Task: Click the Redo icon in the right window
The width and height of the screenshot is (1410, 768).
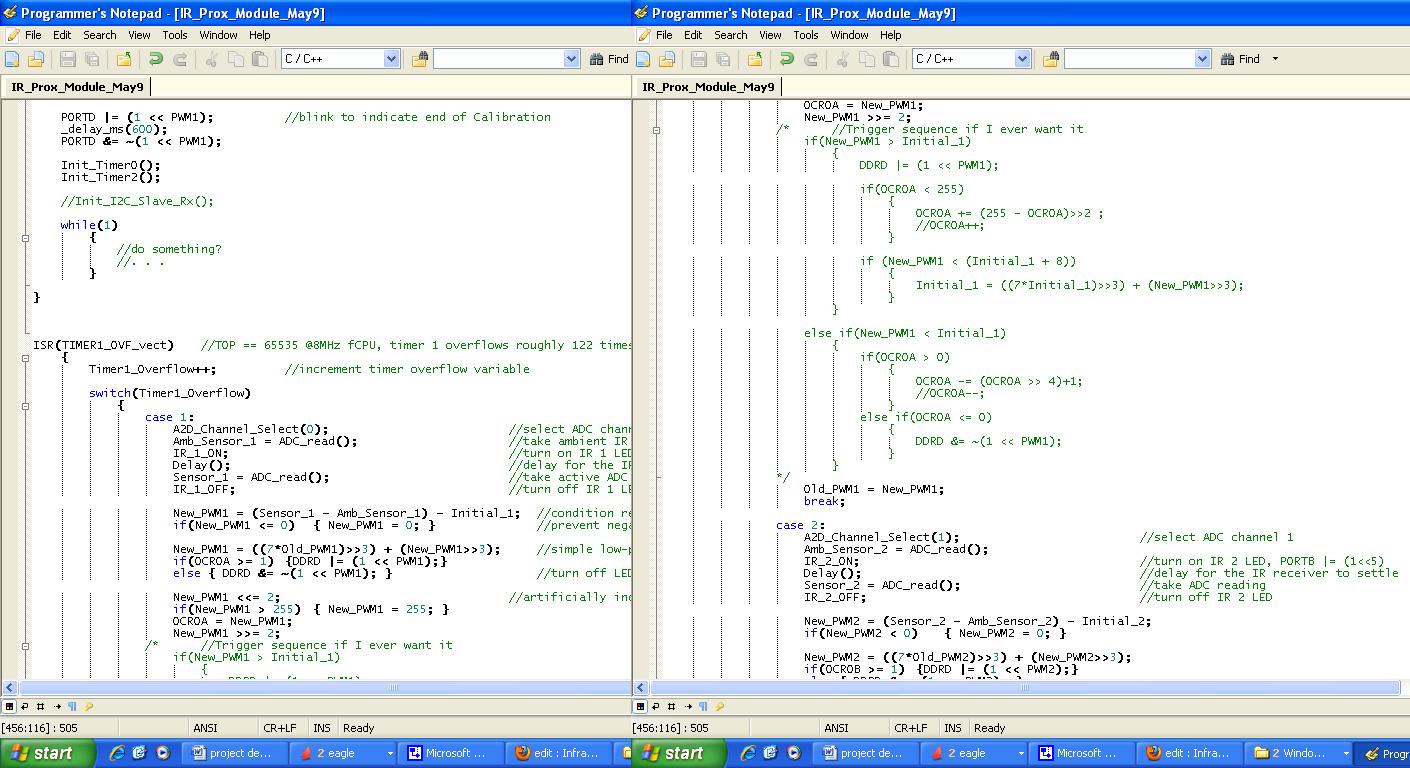Action: (809, 58)
